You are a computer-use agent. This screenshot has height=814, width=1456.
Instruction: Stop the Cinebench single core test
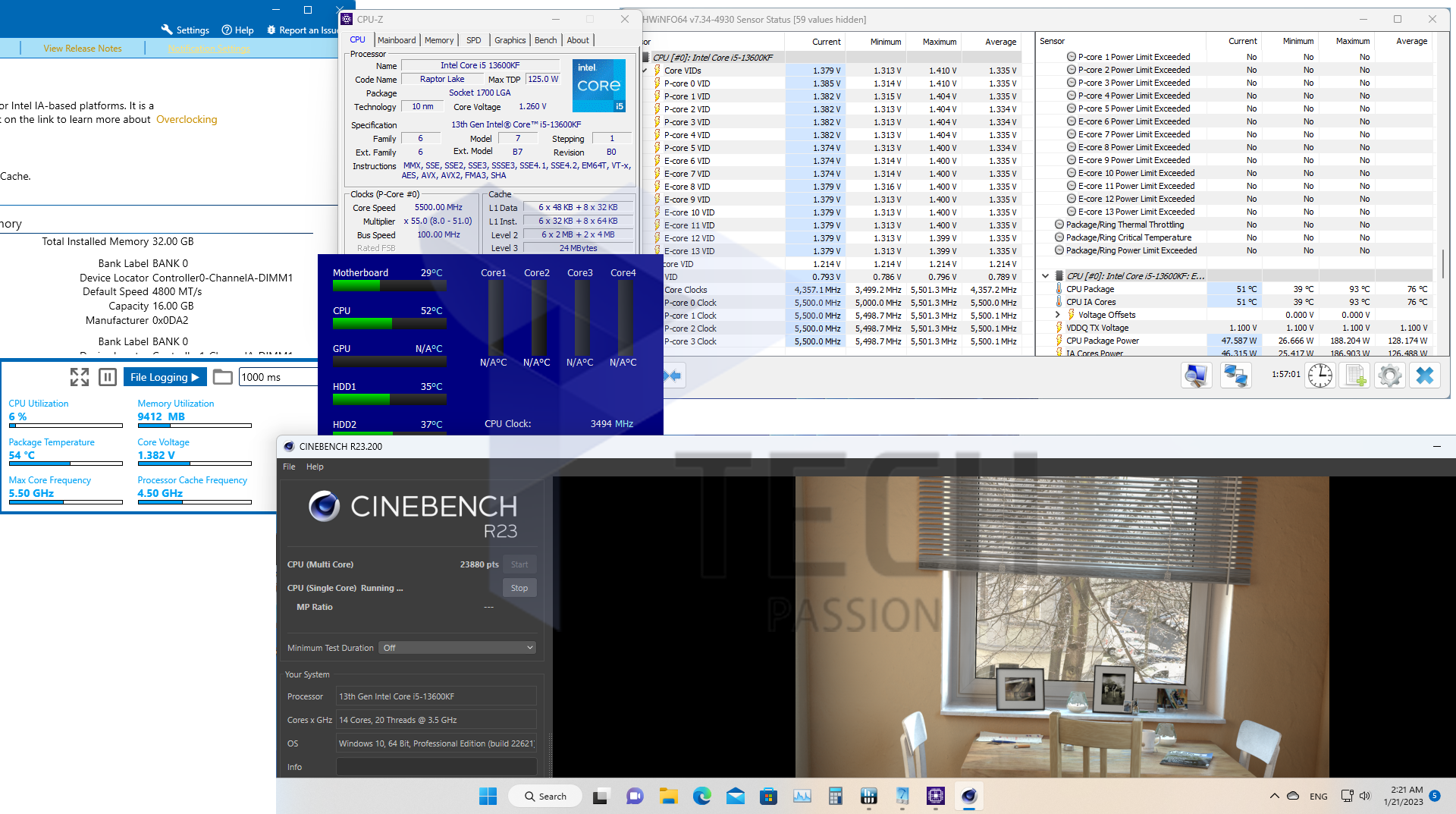coord(519,588)
